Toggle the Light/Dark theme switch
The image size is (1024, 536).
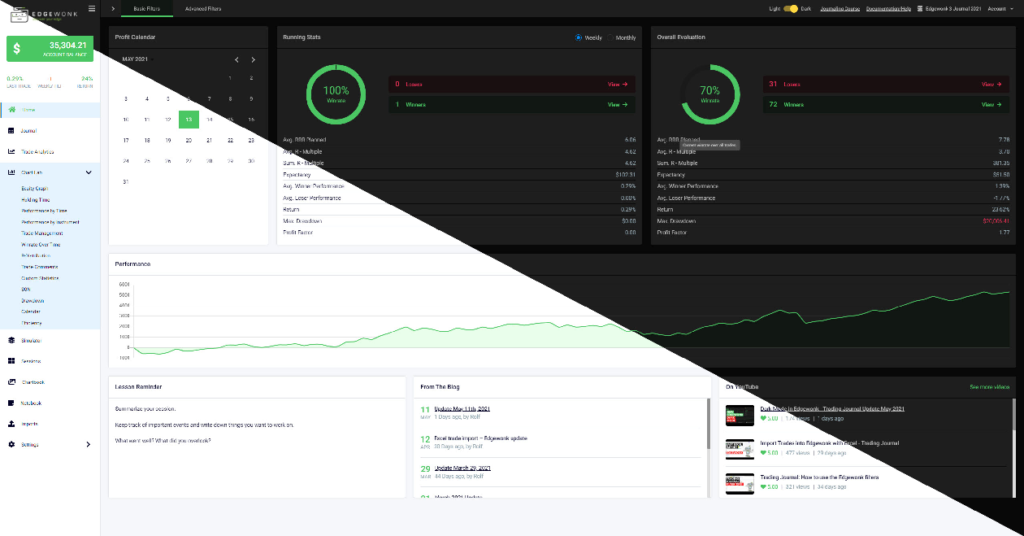[793, 8]
